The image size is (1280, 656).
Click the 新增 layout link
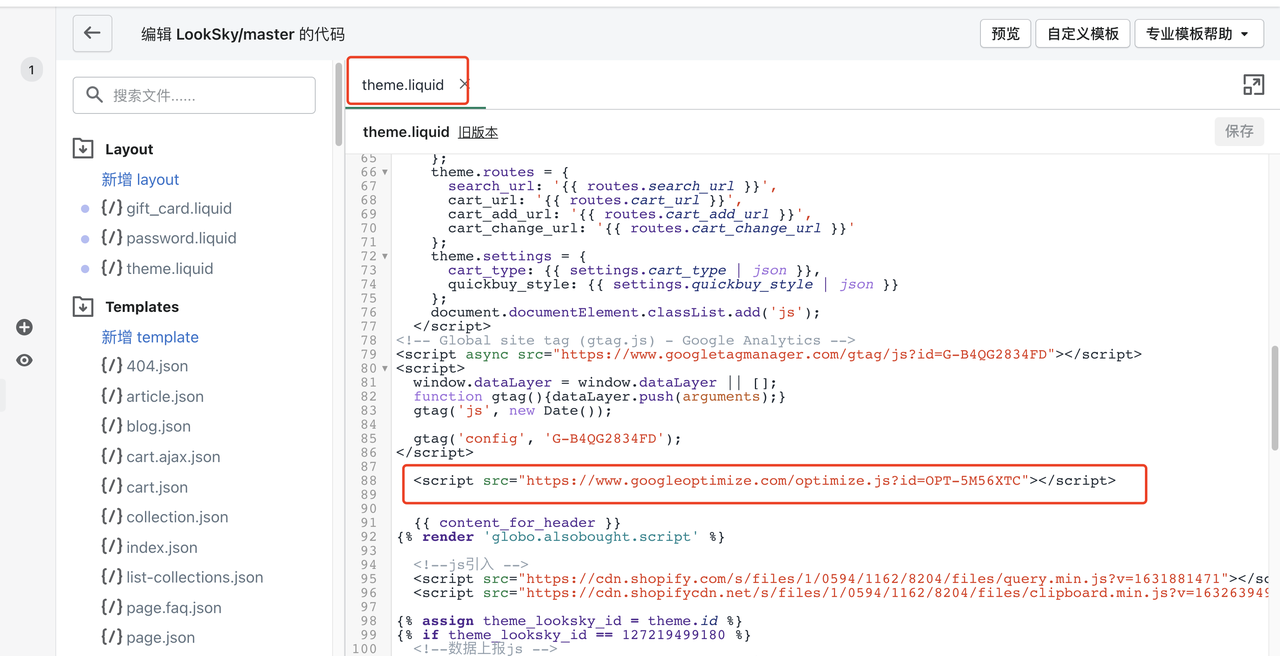tap(140, 179)
